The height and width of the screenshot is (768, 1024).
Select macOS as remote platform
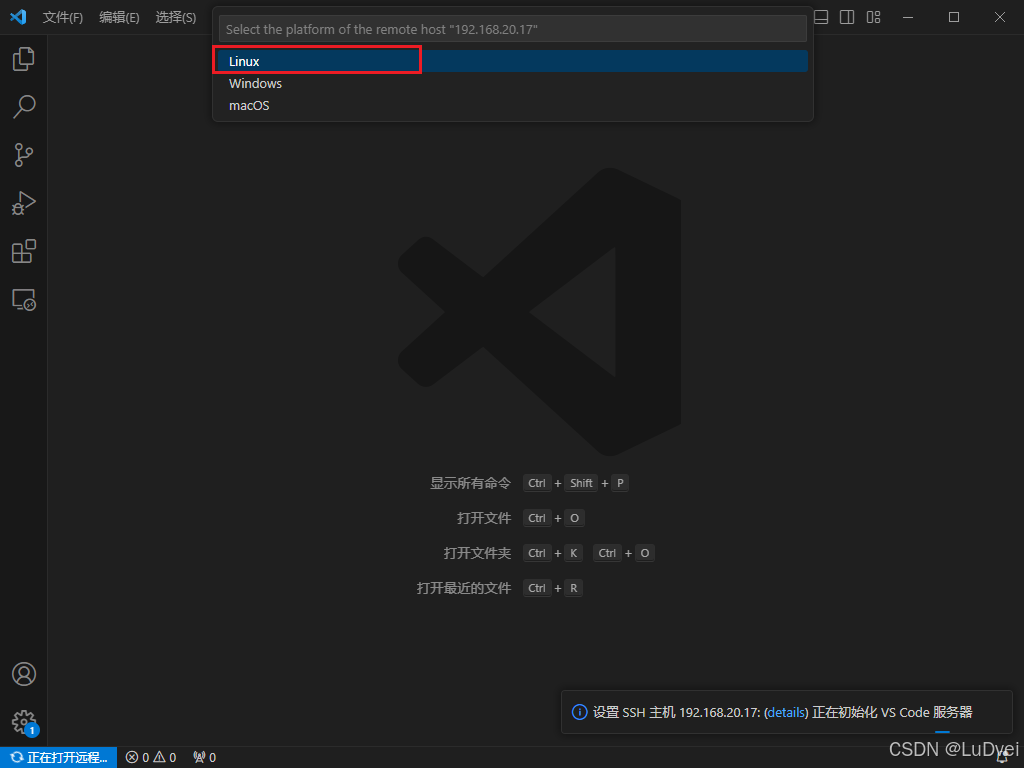513,106
